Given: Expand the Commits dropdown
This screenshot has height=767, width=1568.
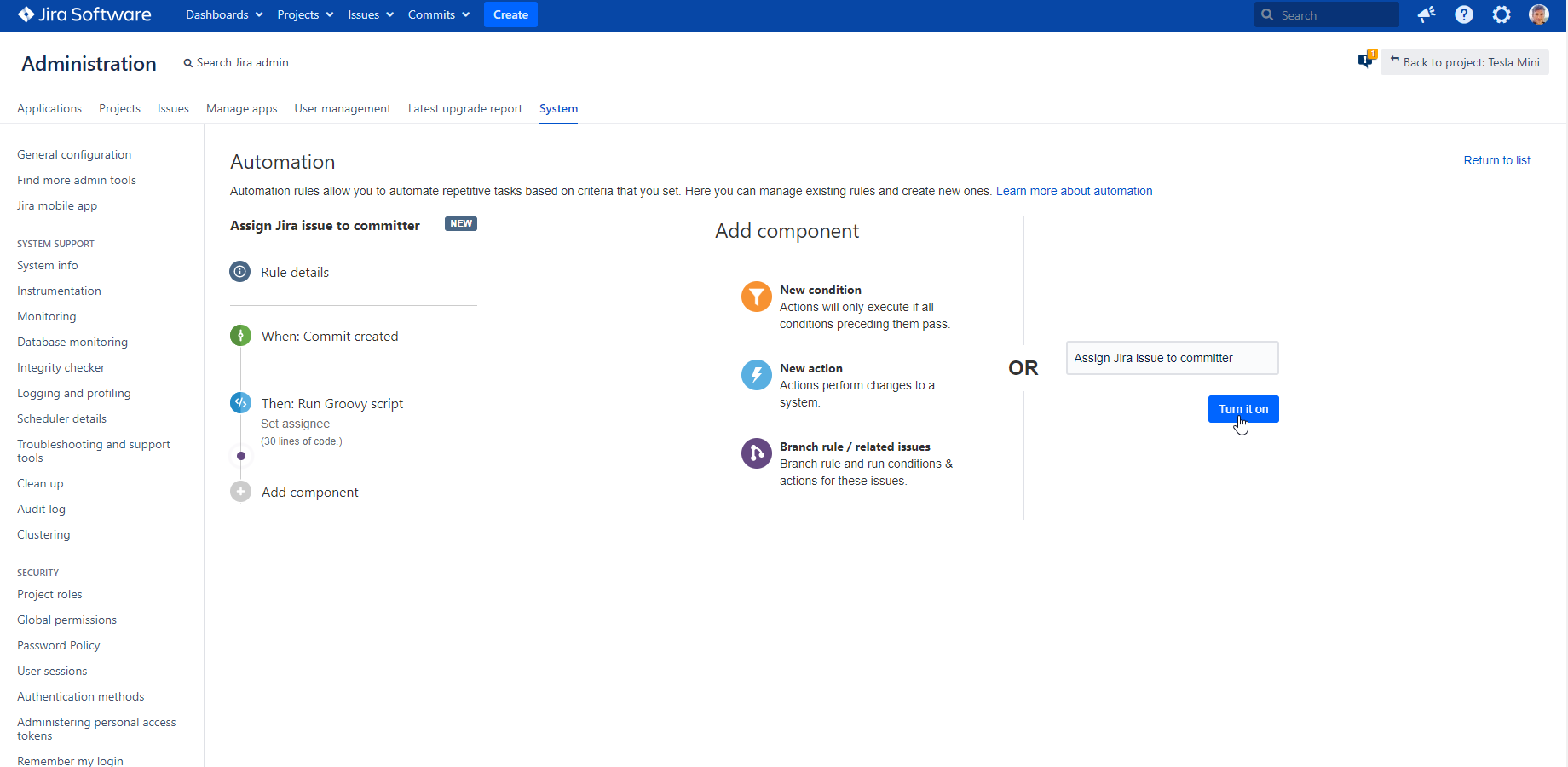Looking at the screenshot, I should pyautogui.click(x=439, y=14).
